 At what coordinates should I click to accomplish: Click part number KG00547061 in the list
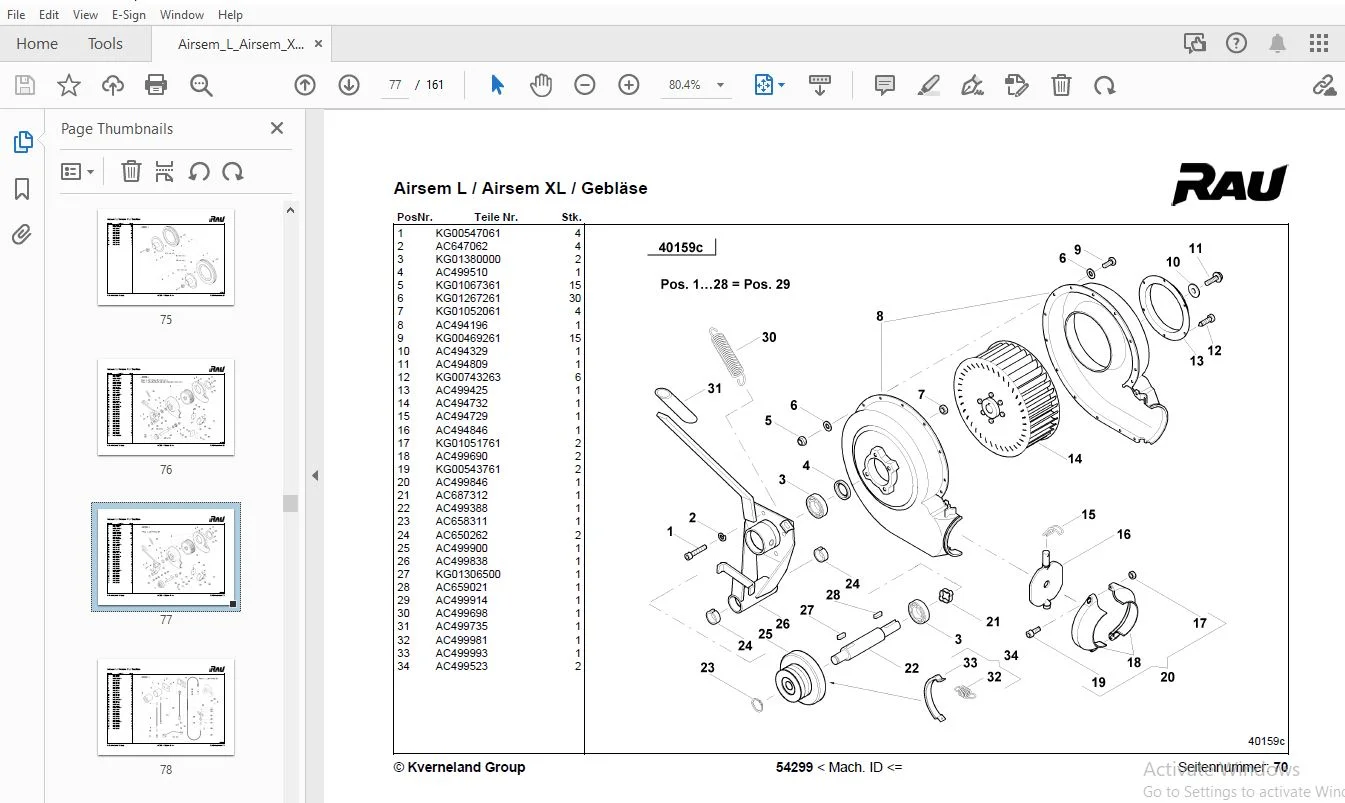pos(468,233)
